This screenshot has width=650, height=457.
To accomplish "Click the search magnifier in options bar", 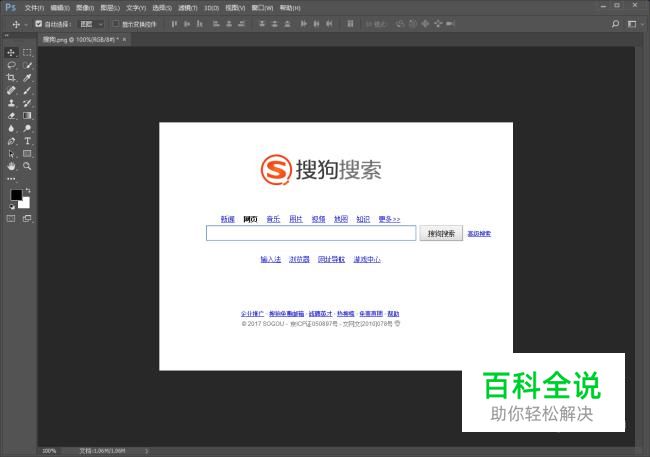I will [x=616, y=24].
